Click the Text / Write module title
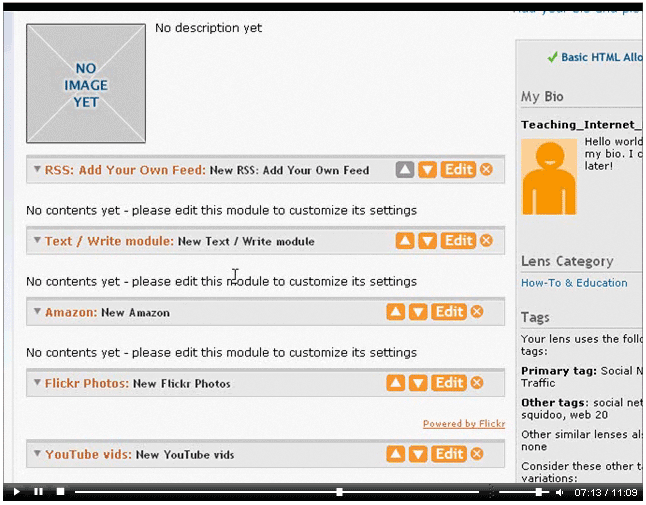The height and width of the screenshot is (505, 646). click(x=110, y=241)
